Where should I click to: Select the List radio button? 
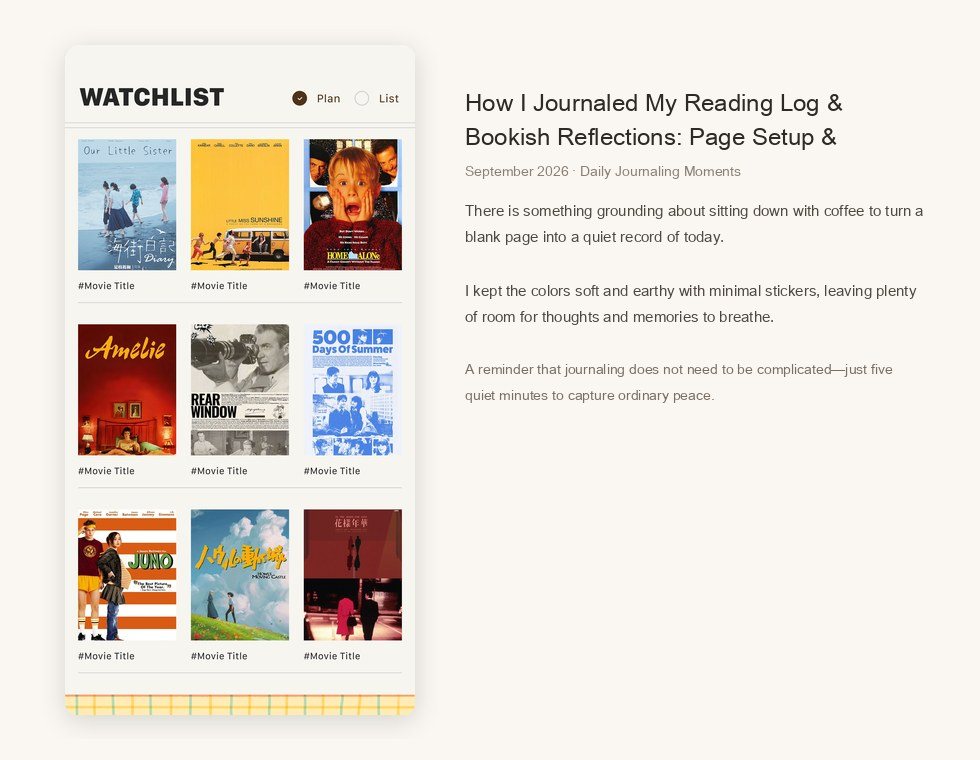point(362,98)
